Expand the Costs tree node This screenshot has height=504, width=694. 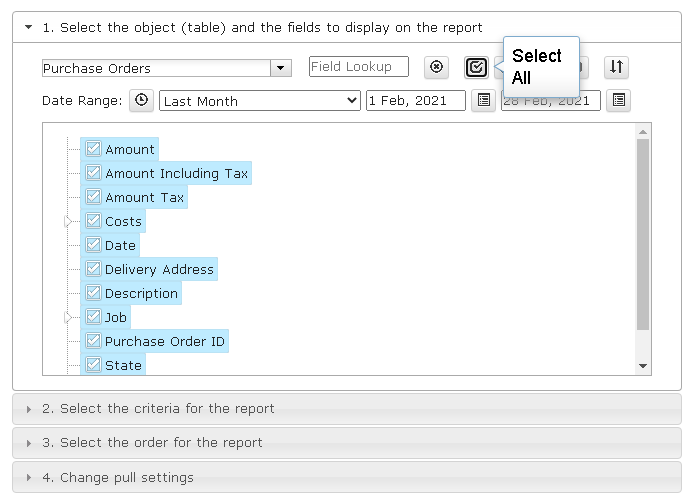pos(68,221)
